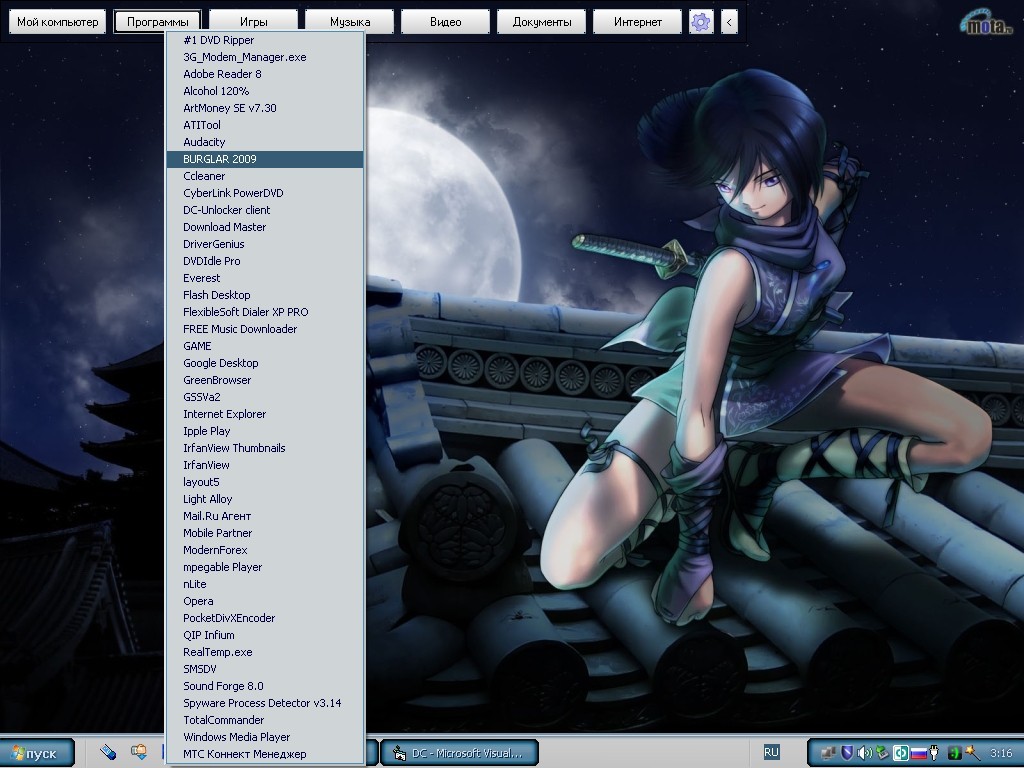Close the Программы dropdown menu
The image size is (1024, 768).
tap(157, 22)
